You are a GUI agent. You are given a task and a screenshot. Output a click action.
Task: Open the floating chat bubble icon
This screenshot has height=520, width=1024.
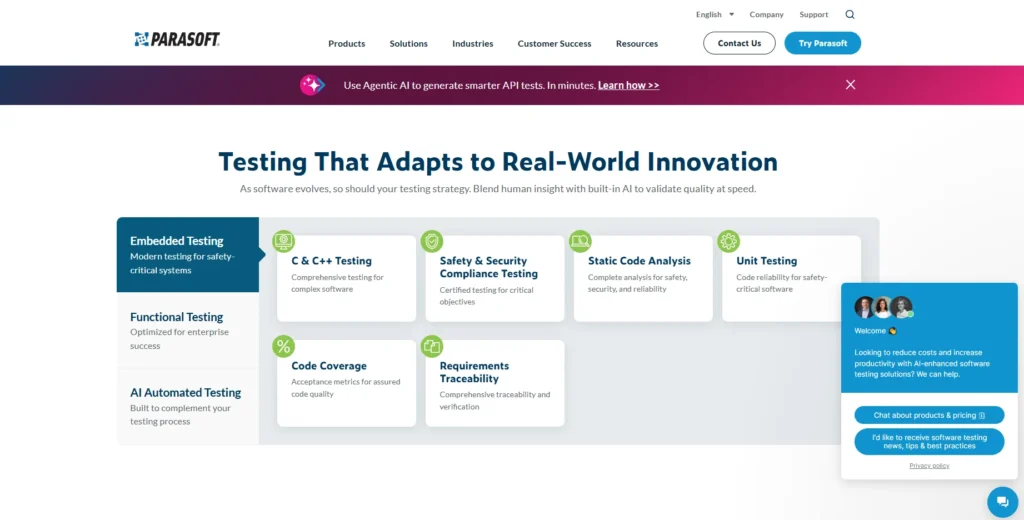tap(1002, 502)
